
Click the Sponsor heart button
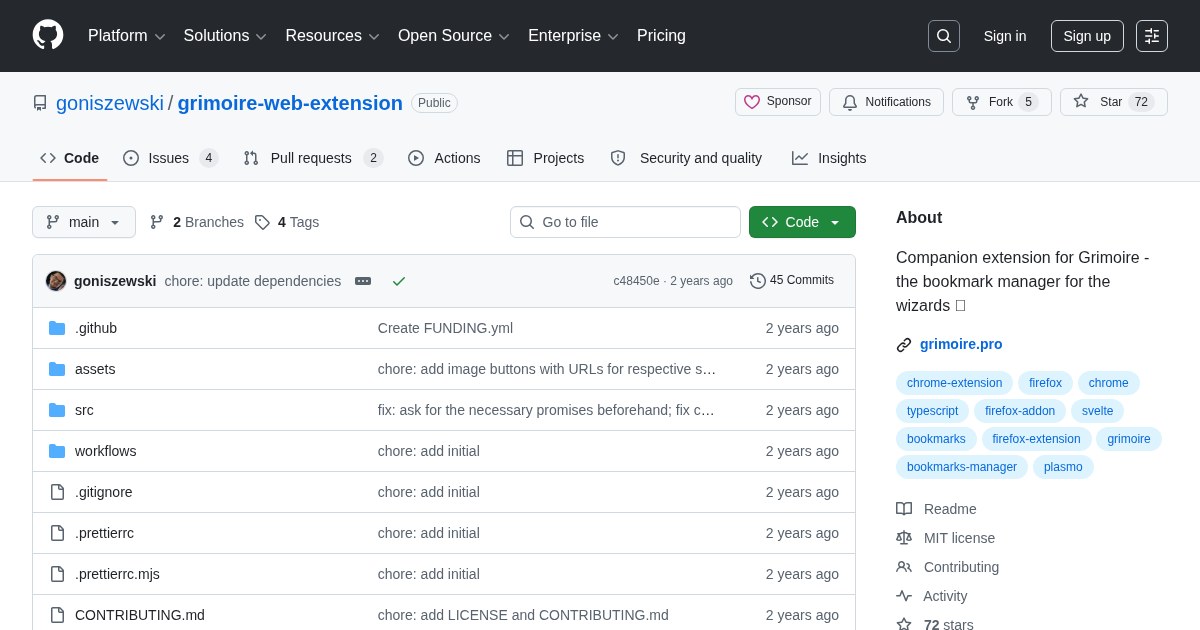click(778, 102)
